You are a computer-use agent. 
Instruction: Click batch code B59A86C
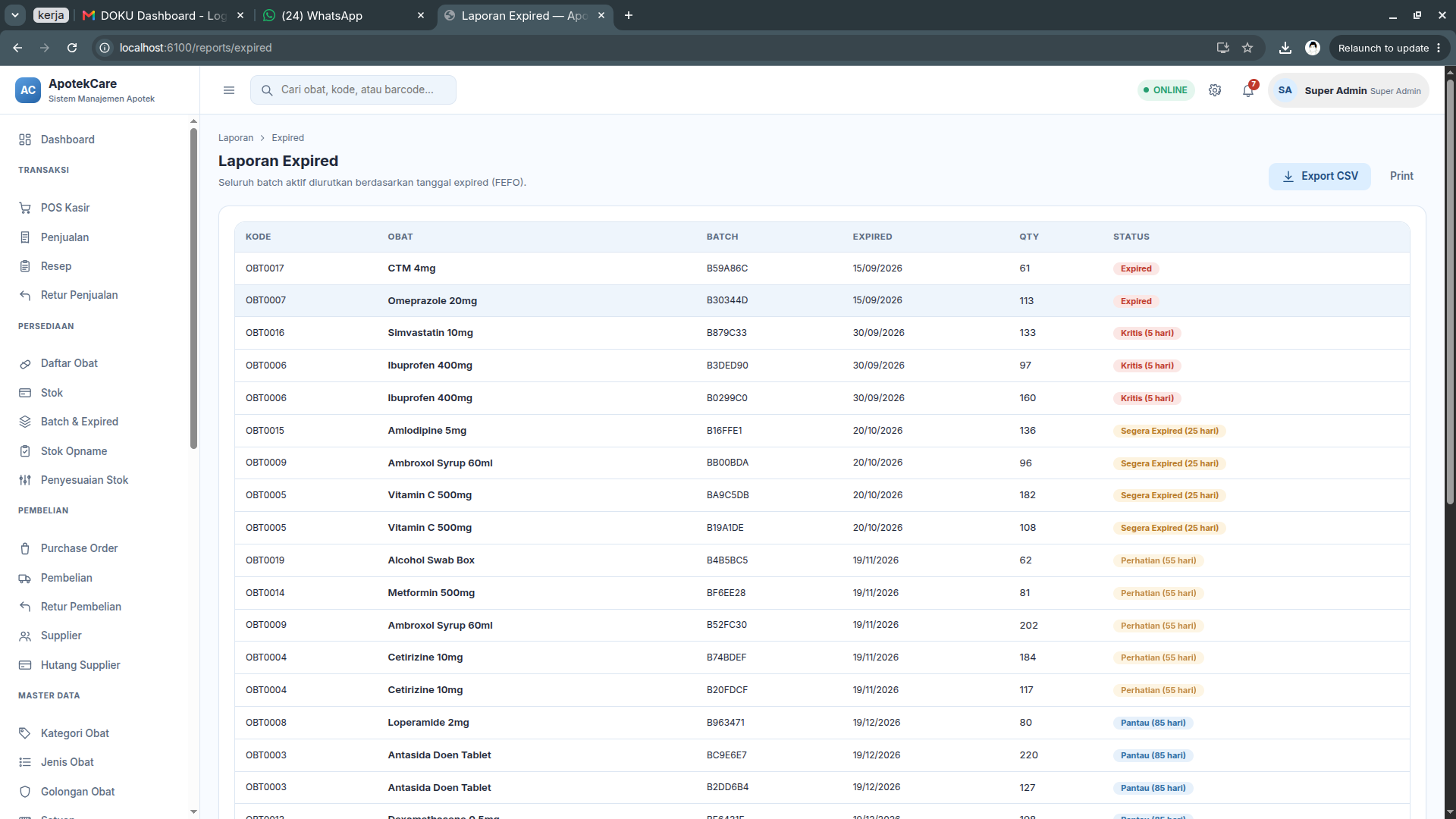pyautogui.click(x=727, y=268)
